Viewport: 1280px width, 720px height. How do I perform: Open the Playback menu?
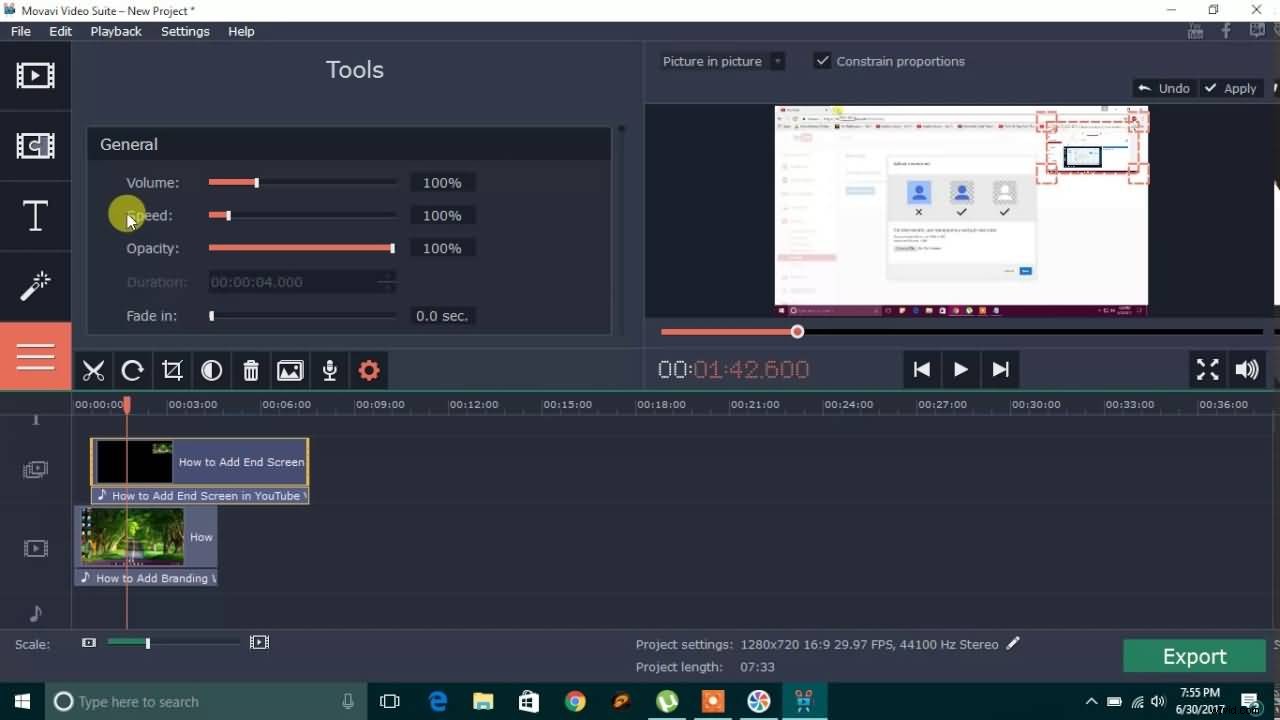click(115, 31)
